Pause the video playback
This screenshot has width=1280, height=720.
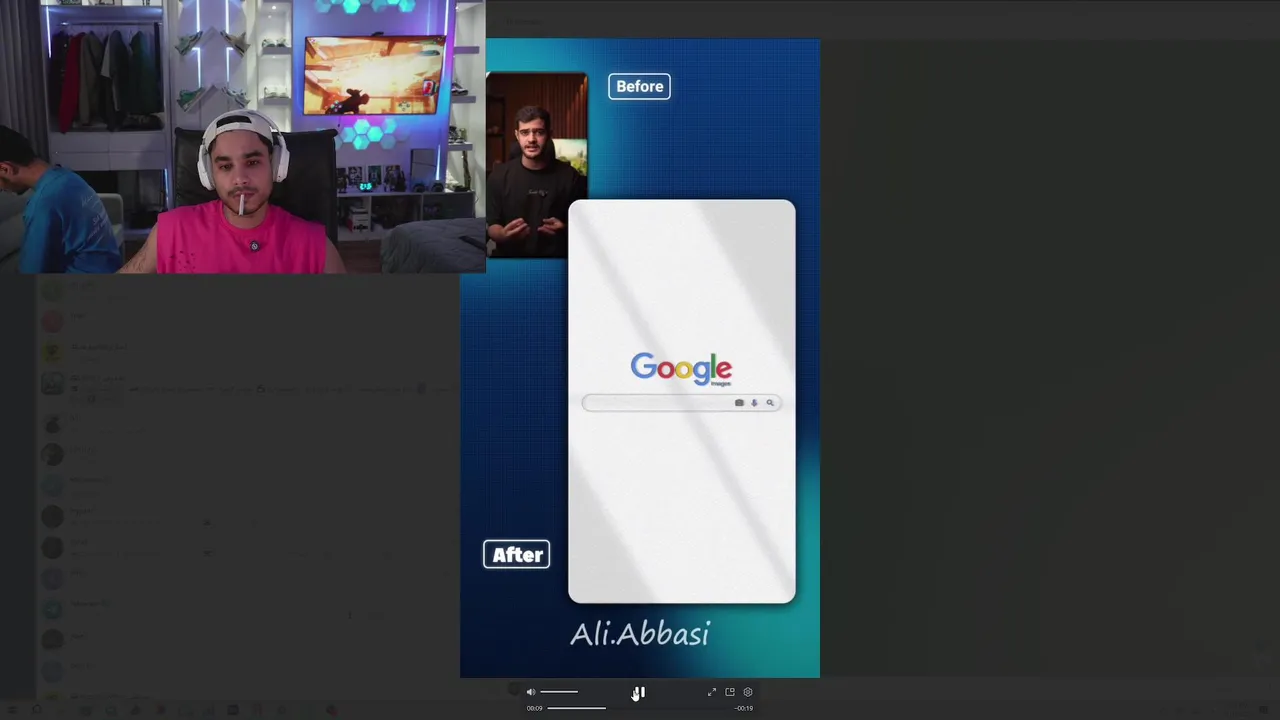click(x=639, y=692)
